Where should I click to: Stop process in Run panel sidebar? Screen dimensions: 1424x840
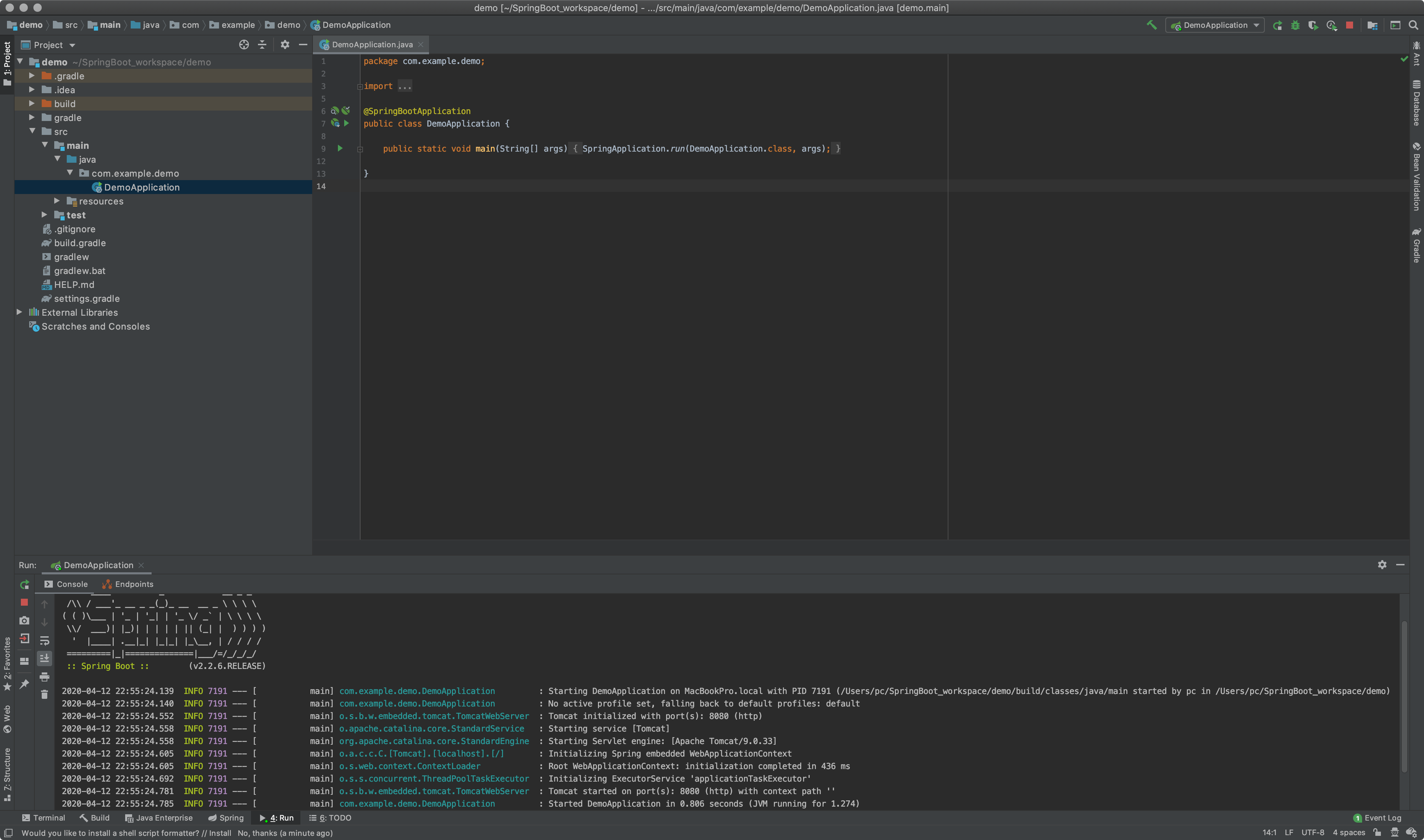tap(24, 602)
